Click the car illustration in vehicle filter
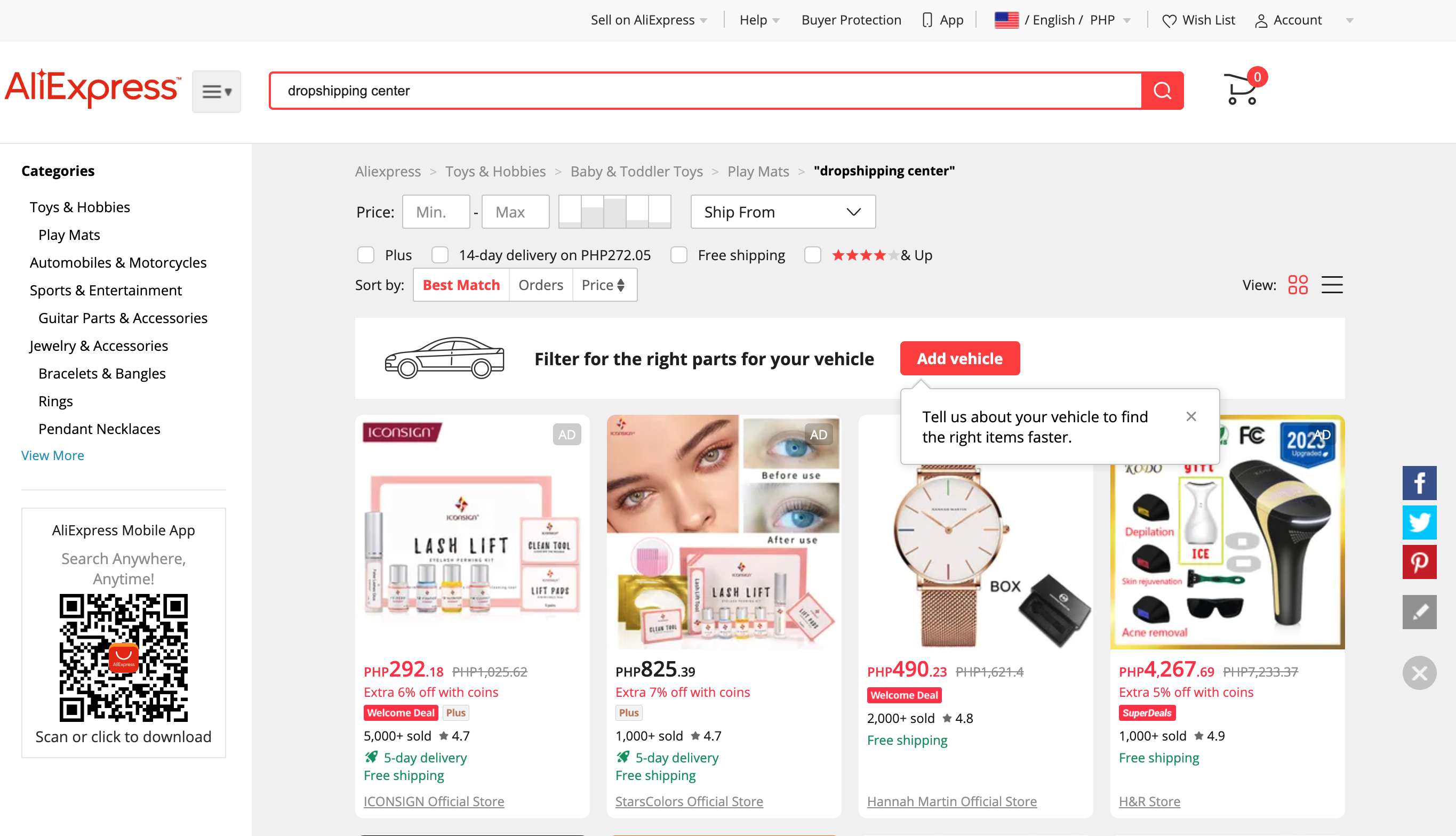1456x836 pixels. click(x=444, y=358)
